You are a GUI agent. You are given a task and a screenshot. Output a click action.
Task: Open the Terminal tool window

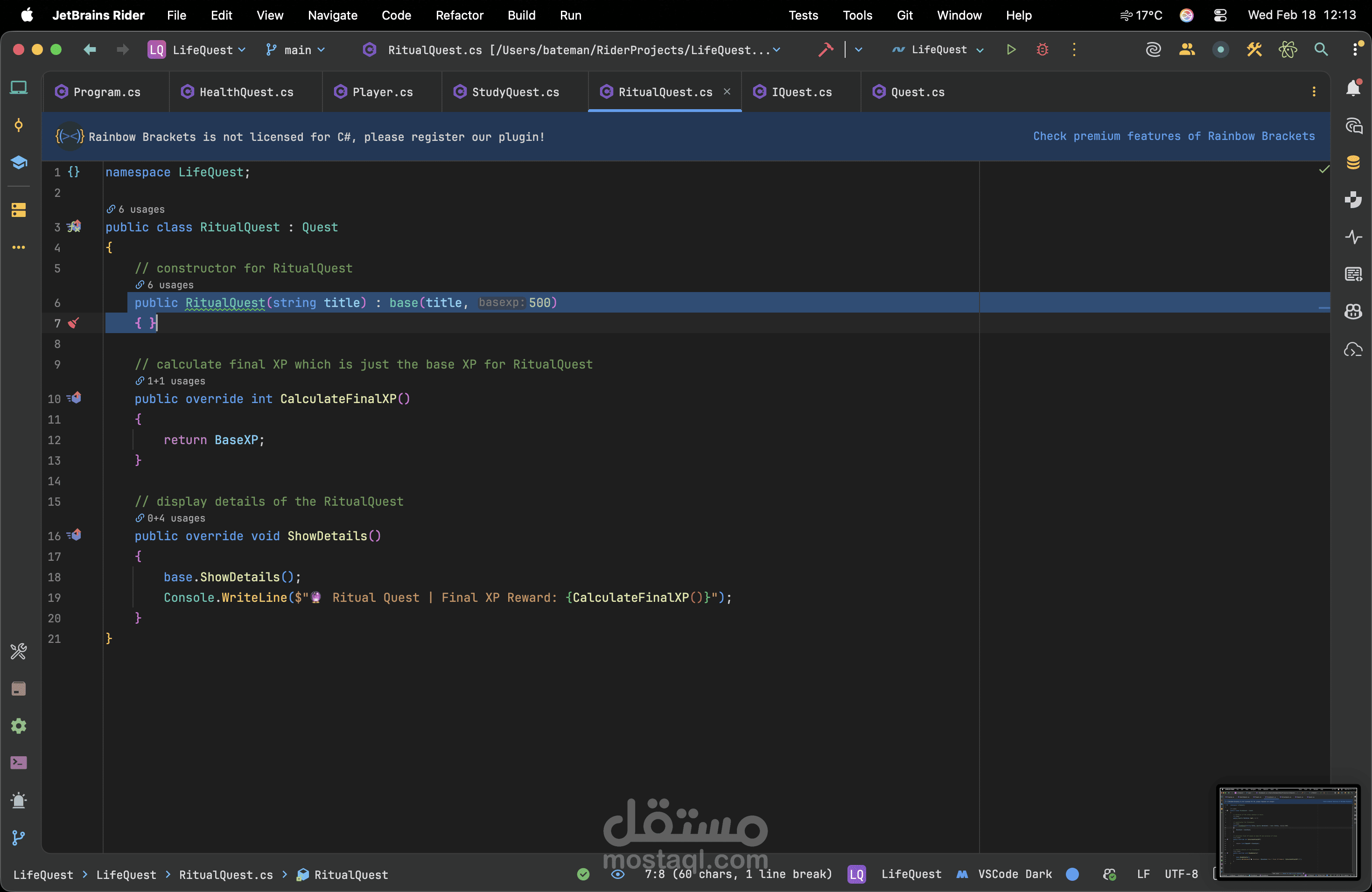click(x=19, y=763)
